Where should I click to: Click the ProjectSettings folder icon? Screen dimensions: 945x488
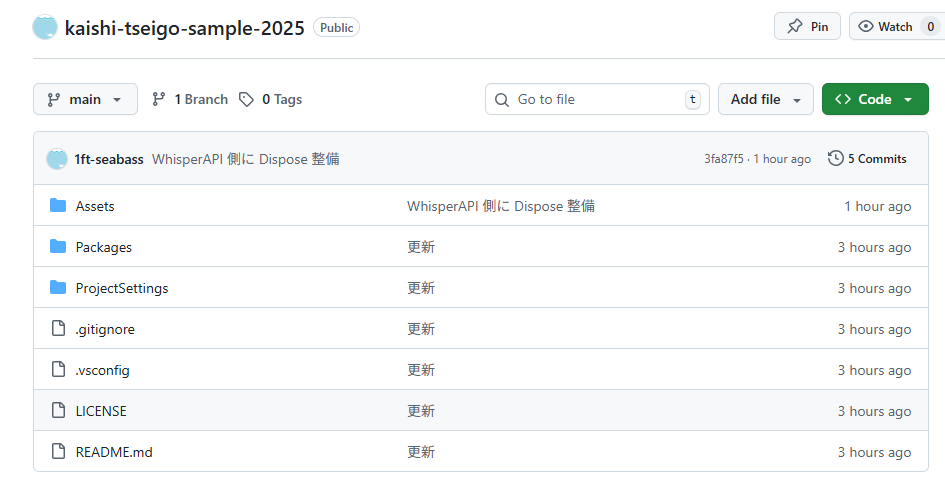coord(57,288)
